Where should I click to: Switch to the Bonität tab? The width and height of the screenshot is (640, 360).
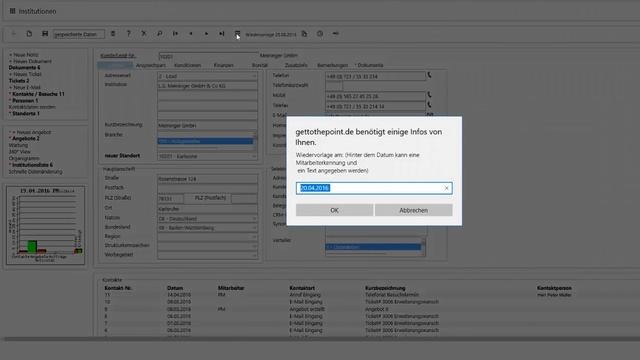(260, 65)
